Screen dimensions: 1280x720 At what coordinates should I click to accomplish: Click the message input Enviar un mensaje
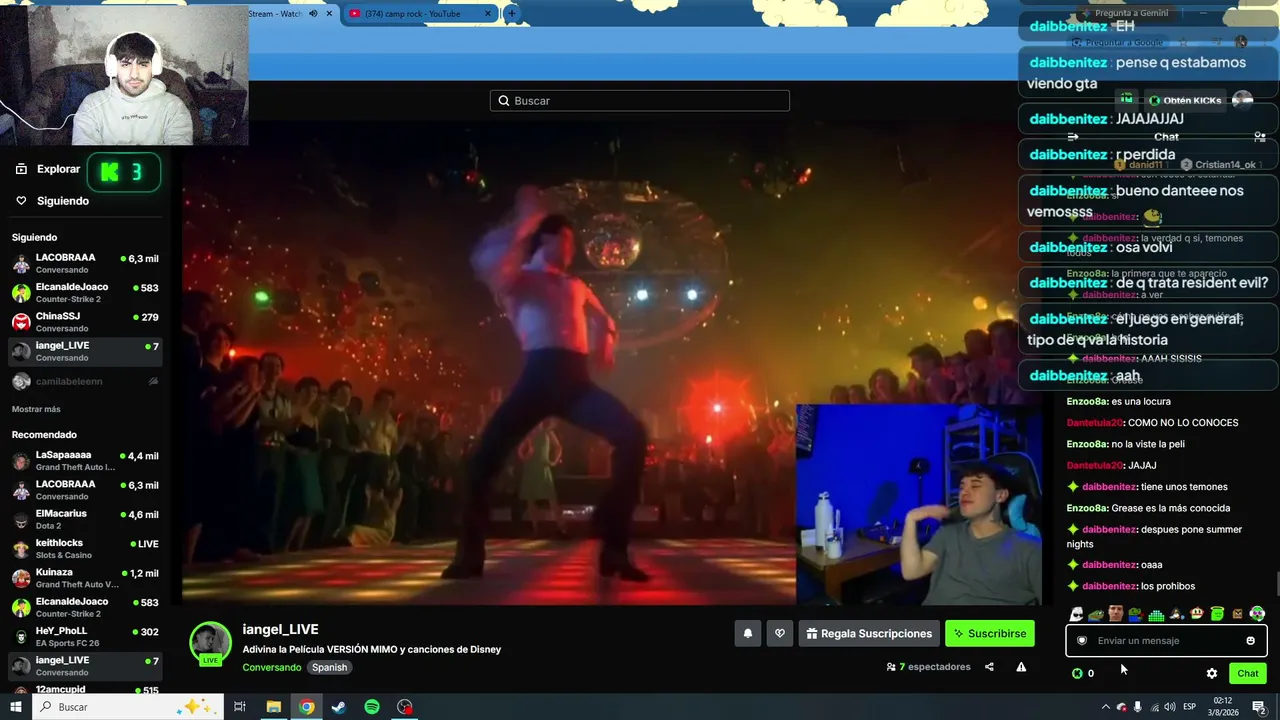coord(1166,641)
